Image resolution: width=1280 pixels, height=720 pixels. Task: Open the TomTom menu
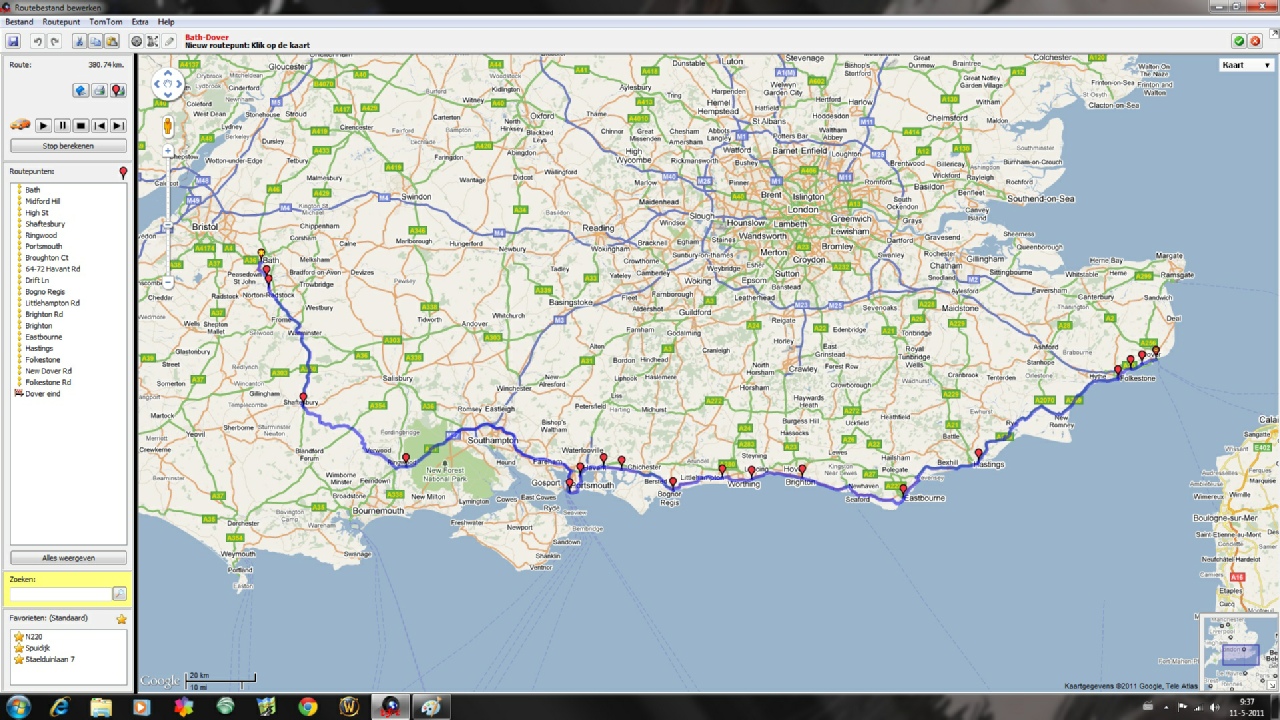tap(105, 22)
